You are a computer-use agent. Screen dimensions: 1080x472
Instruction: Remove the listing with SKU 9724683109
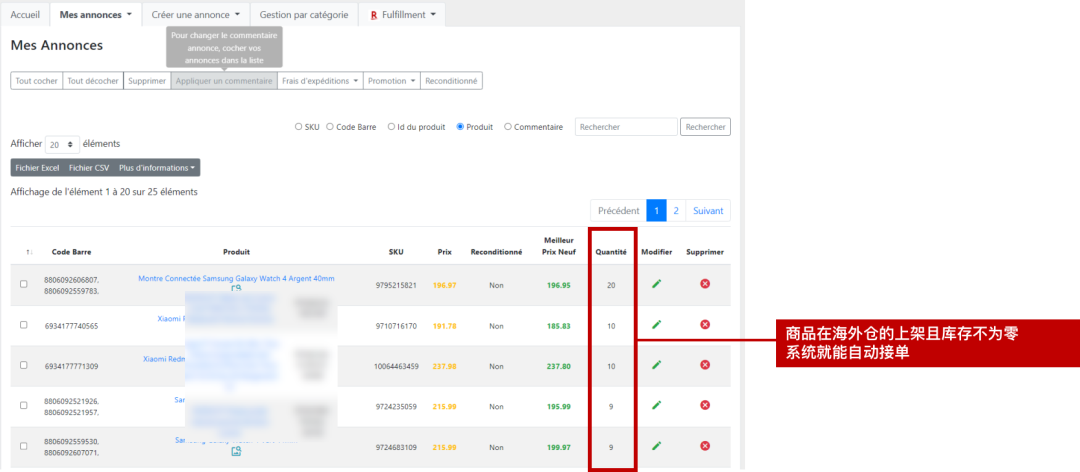point(705,446)
